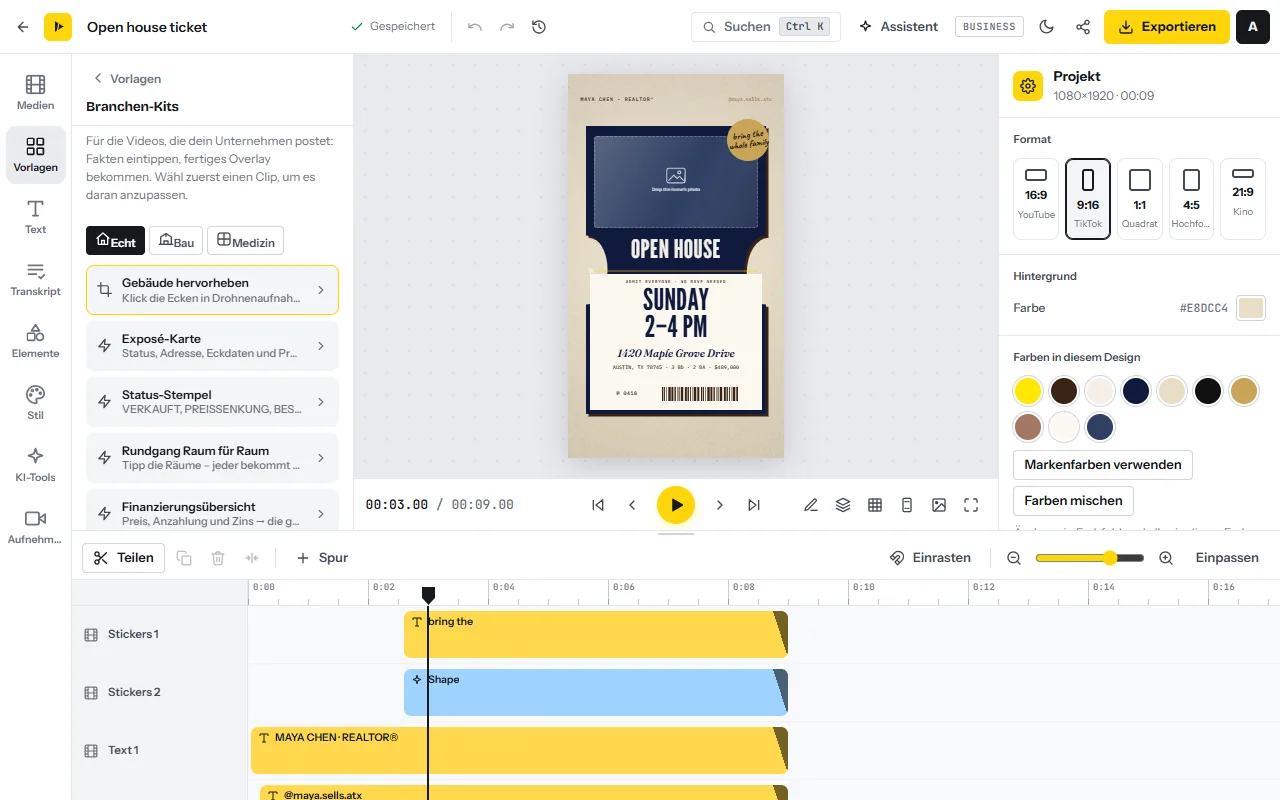
Task: Click the yellow play button
Action: (x=676, y=505)
